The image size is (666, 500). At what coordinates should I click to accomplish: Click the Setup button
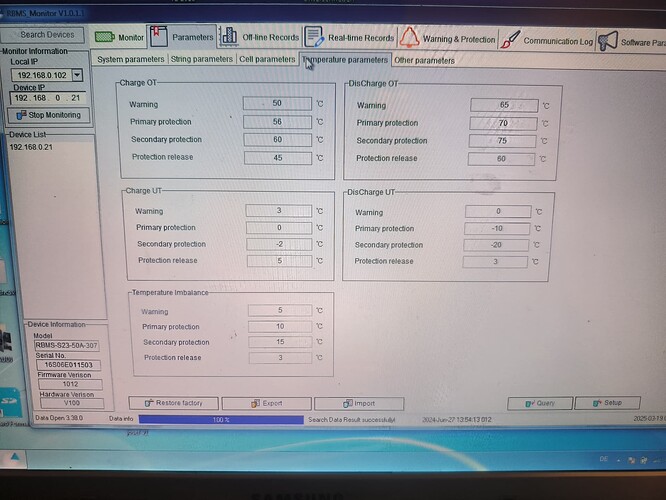pyautogui.click(x=607, y=403)
